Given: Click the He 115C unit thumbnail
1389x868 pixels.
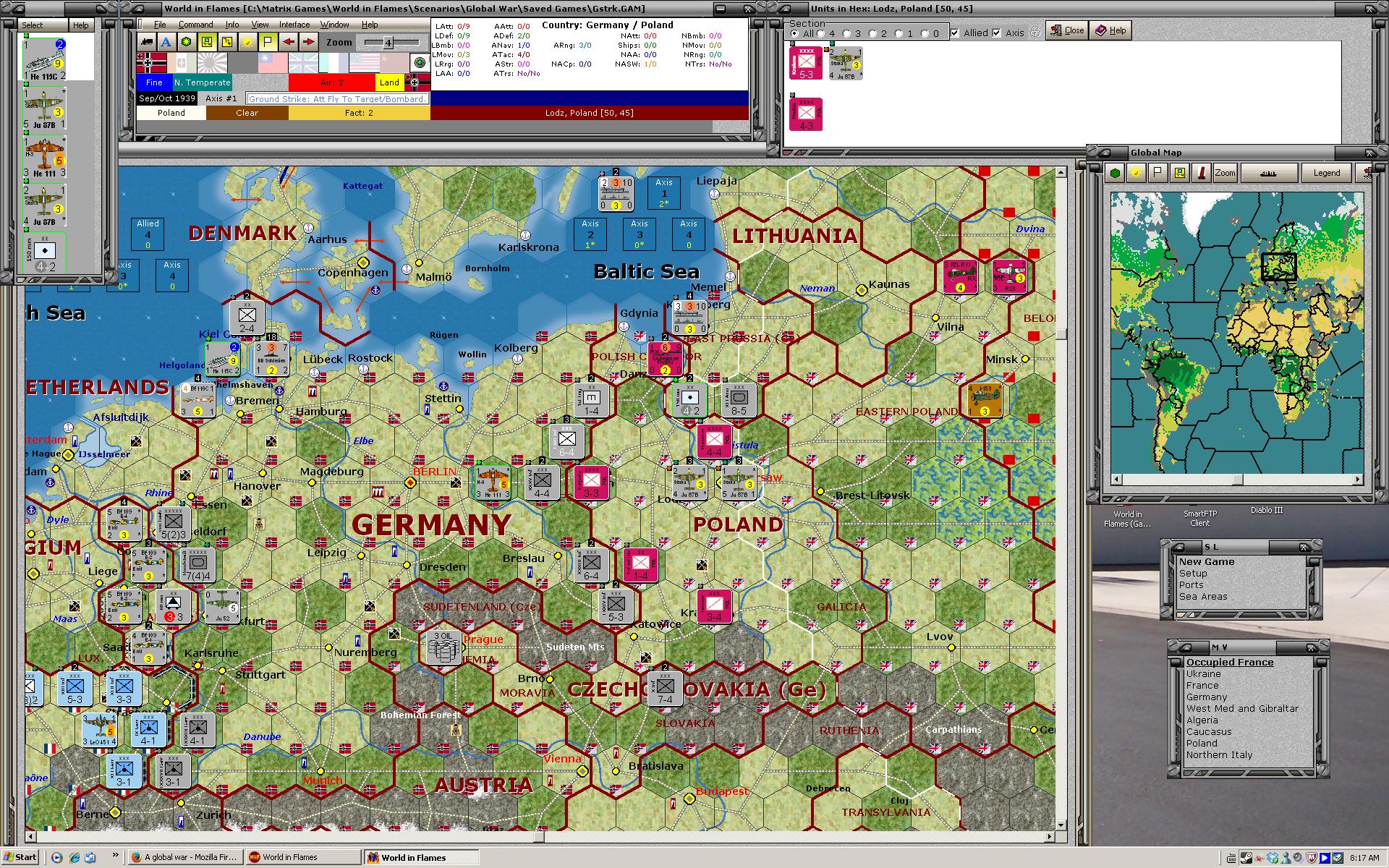Looking at the screenshot, I should click(x=45, y=59).
